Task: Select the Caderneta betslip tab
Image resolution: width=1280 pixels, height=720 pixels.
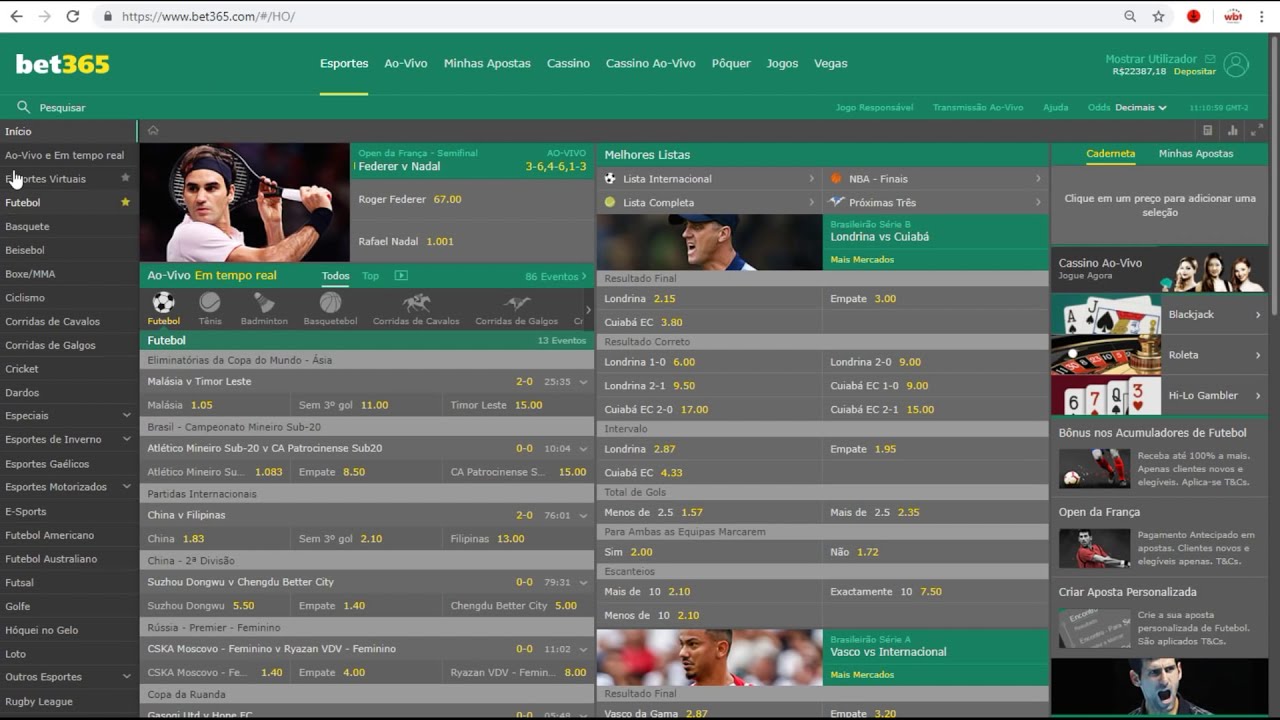Action: pyautogui.click(x=1110, y=154)
